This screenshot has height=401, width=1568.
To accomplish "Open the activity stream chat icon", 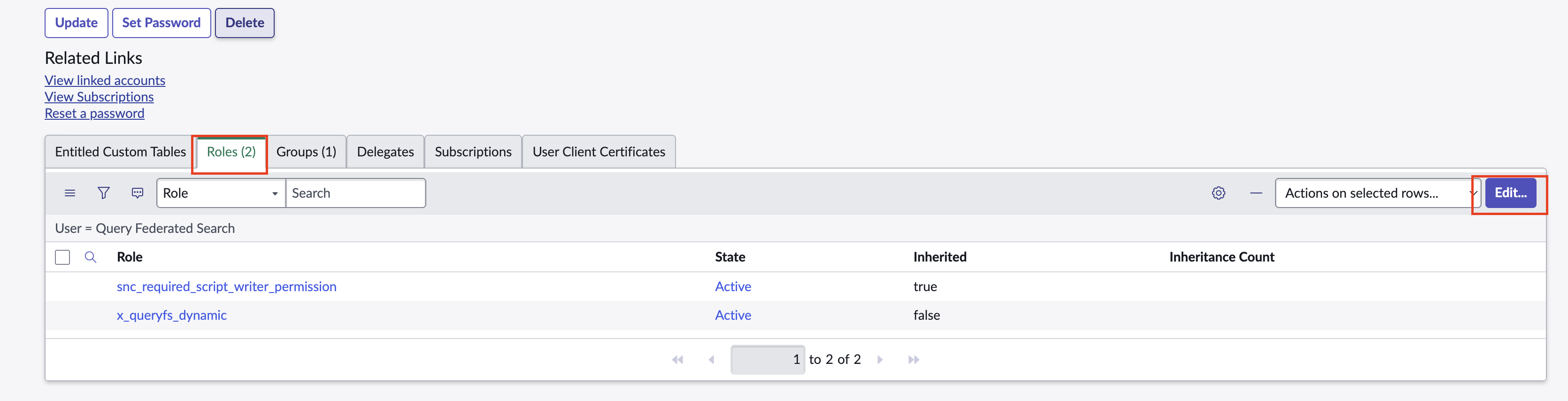I will click(138, 193).
